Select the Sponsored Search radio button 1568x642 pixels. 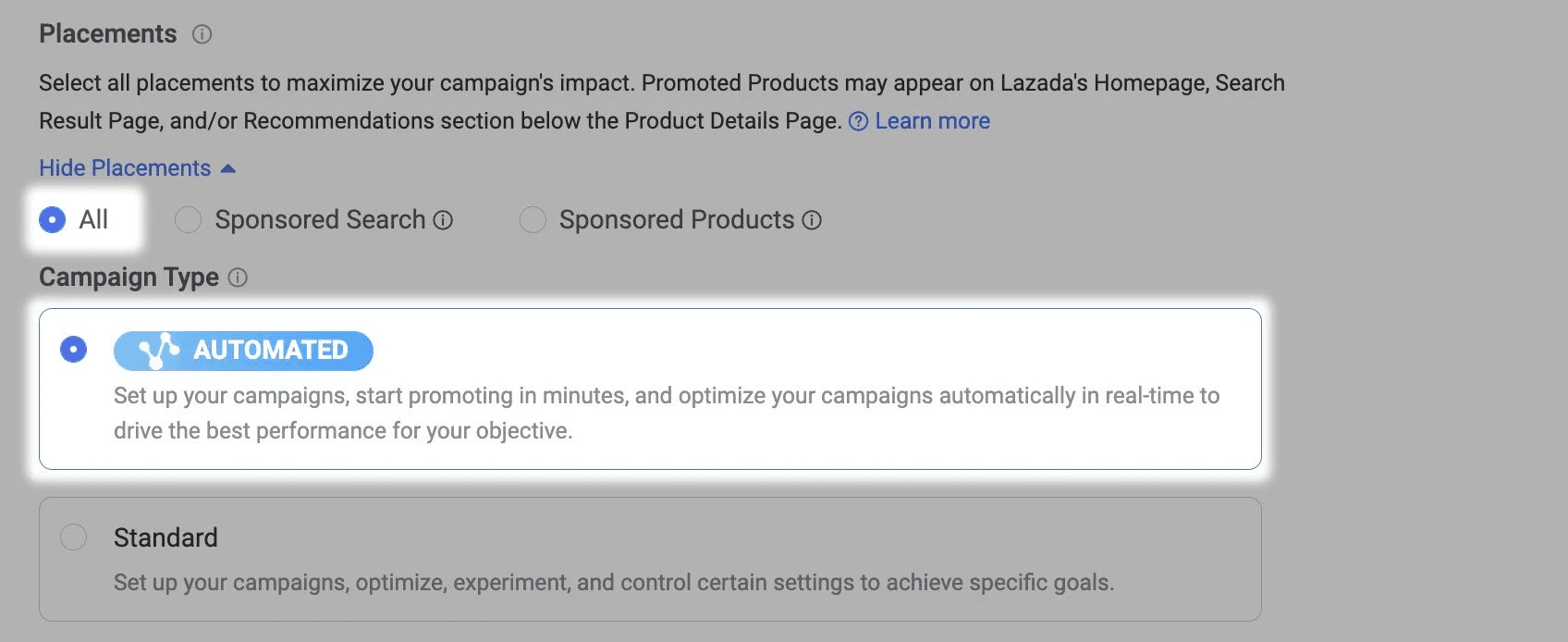tap(188, 220)
